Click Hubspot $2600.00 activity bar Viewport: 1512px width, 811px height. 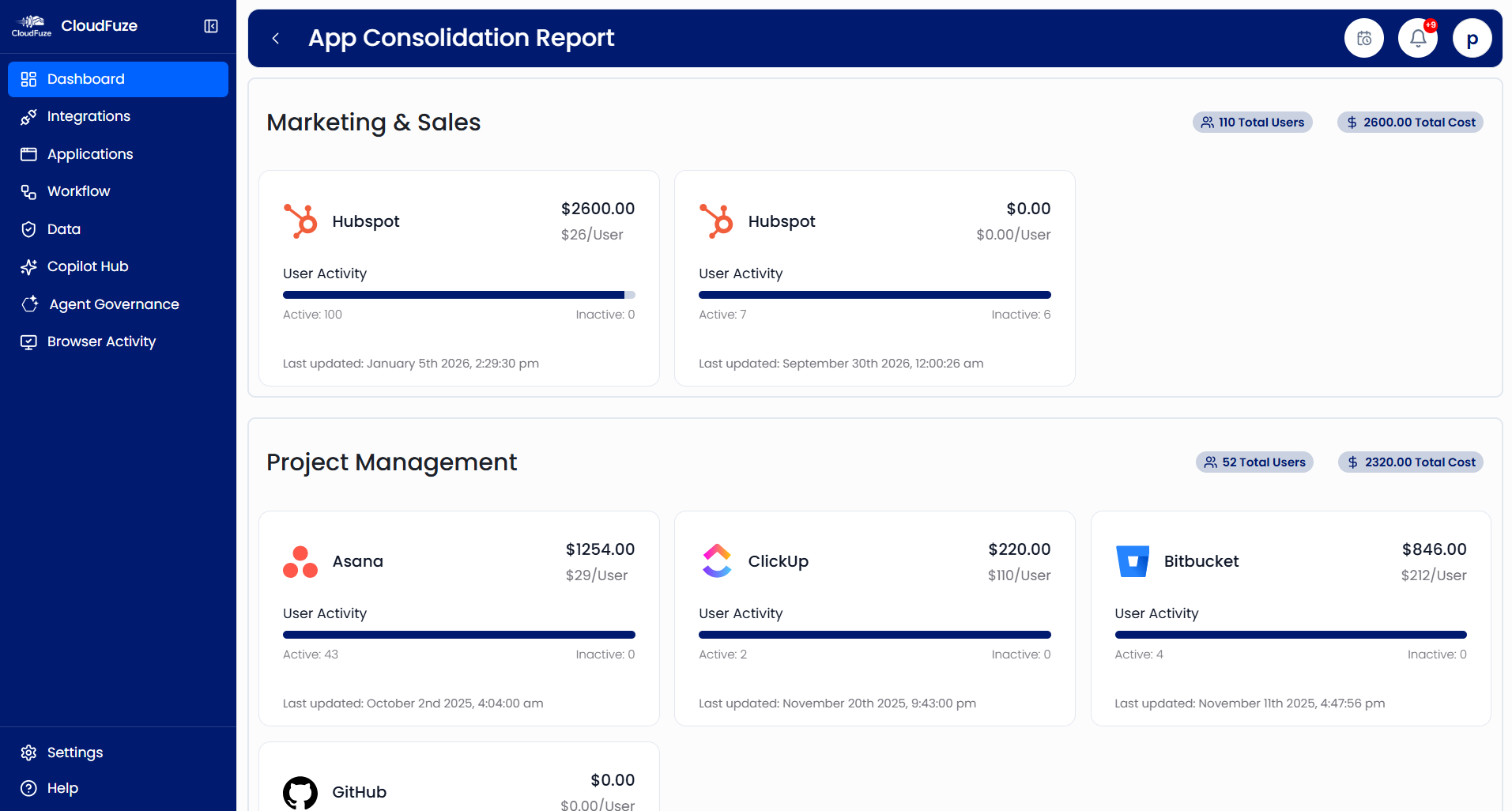click(459, 295)
